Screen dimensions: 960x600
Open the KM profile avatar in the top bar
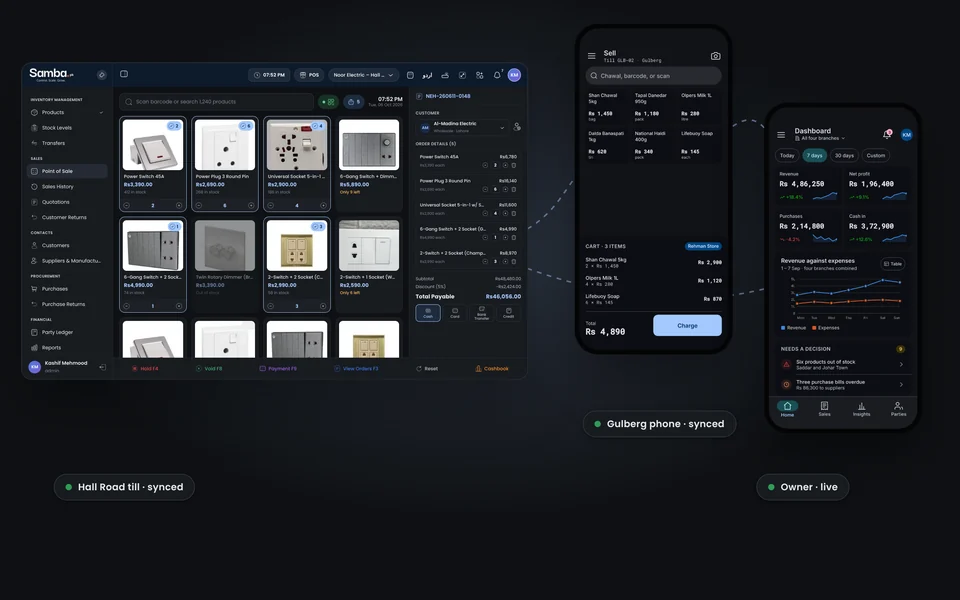point(514,75)
